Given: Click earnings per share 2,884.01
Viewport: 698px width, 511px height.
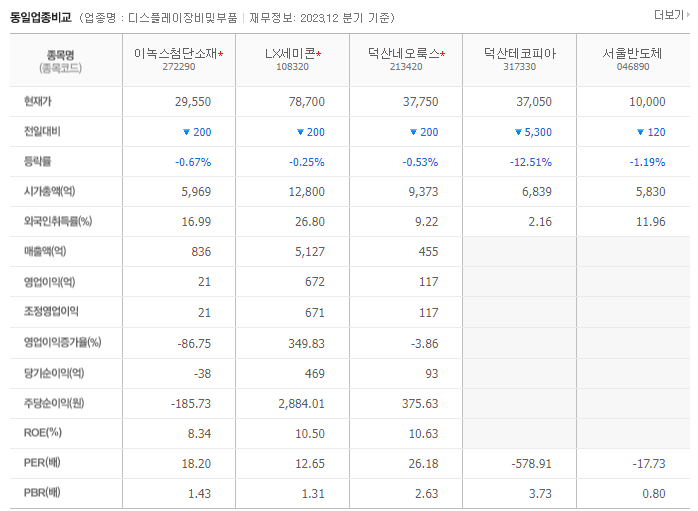Looking at the screenshot, I should 301,404.
